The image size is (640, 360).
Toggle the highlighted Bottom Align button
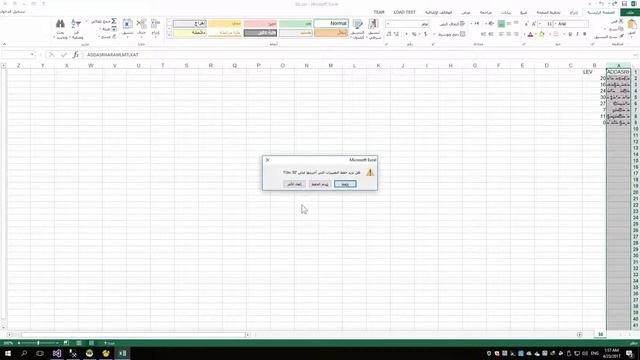tap(501, 24)
